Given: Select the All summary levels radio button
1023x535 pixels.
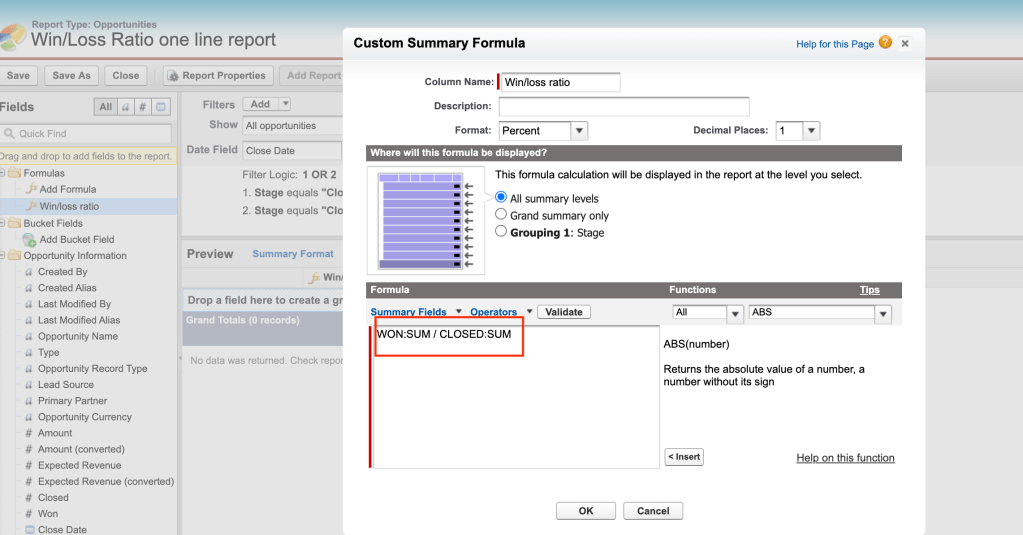Looking at the screenshot, I should coord(502,198).
